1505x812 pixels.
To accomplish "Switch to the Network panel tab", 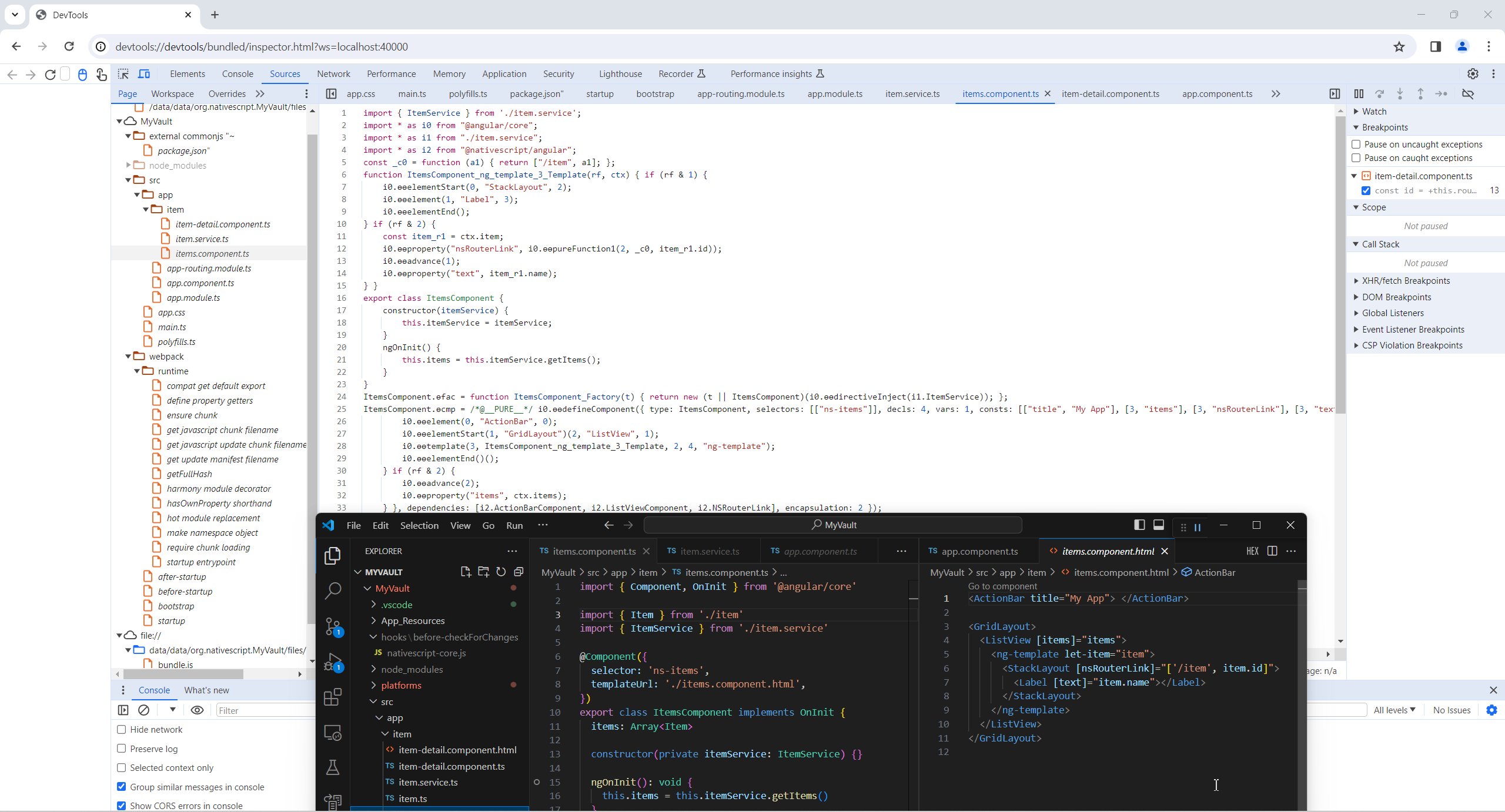I will [x=333, y=74].
